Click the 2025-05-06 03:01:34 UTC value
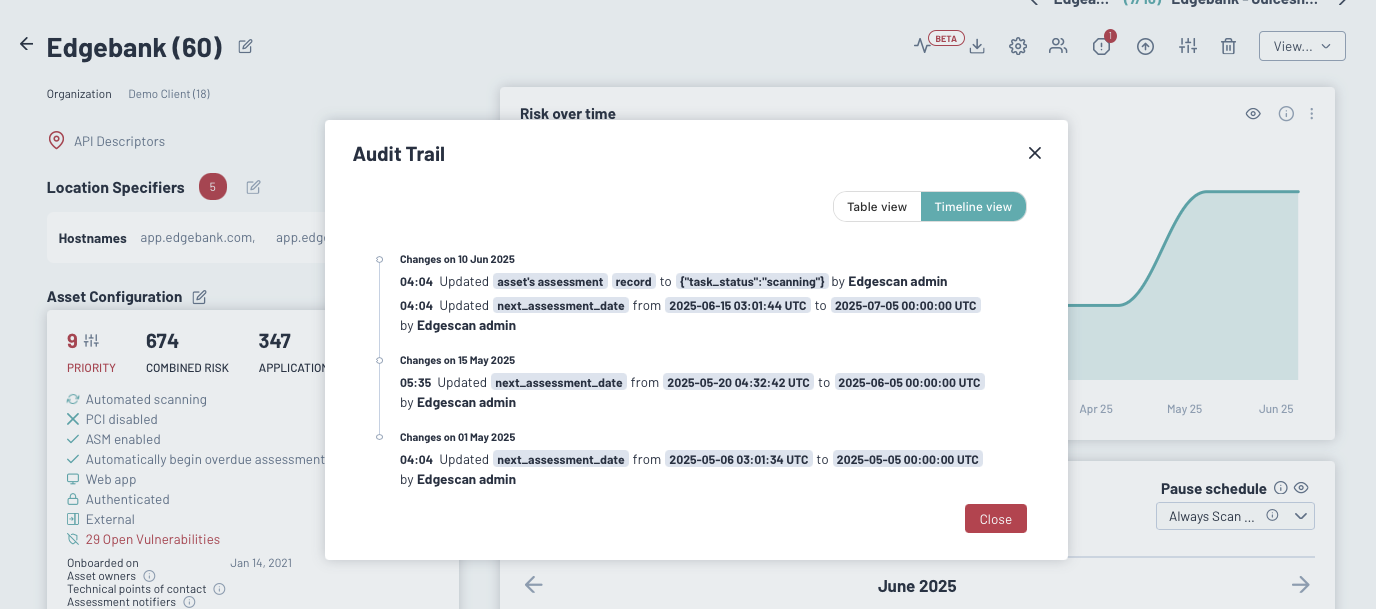The width and height of the screenshot is (1376, 609). tap(739, 460)
